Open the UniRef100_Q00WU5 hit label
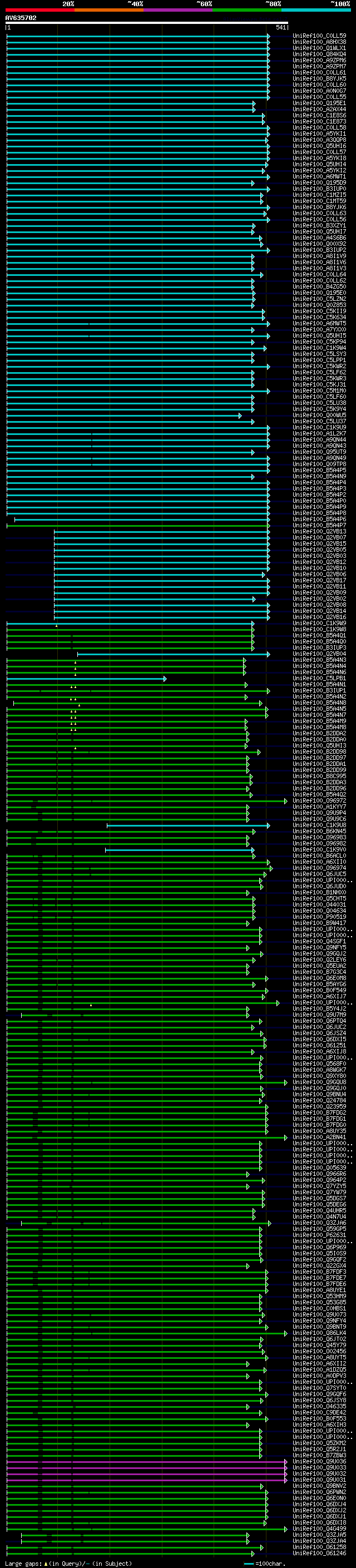Screen dimensions: 356x1568 (x=319, y=415)
